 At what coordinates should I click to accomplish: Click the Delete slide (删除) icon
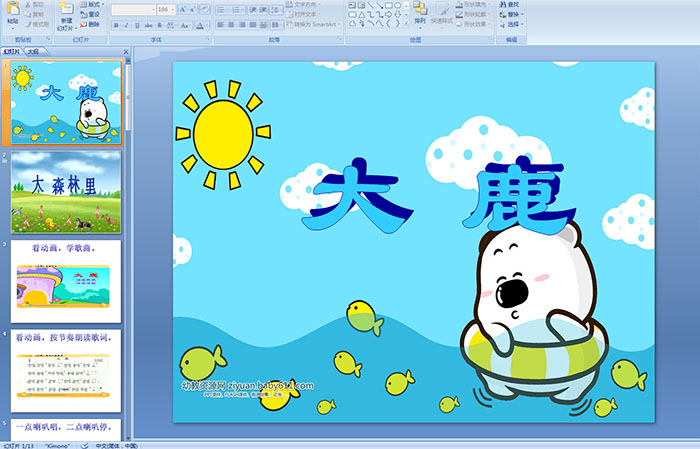click(x=91, y=25)
